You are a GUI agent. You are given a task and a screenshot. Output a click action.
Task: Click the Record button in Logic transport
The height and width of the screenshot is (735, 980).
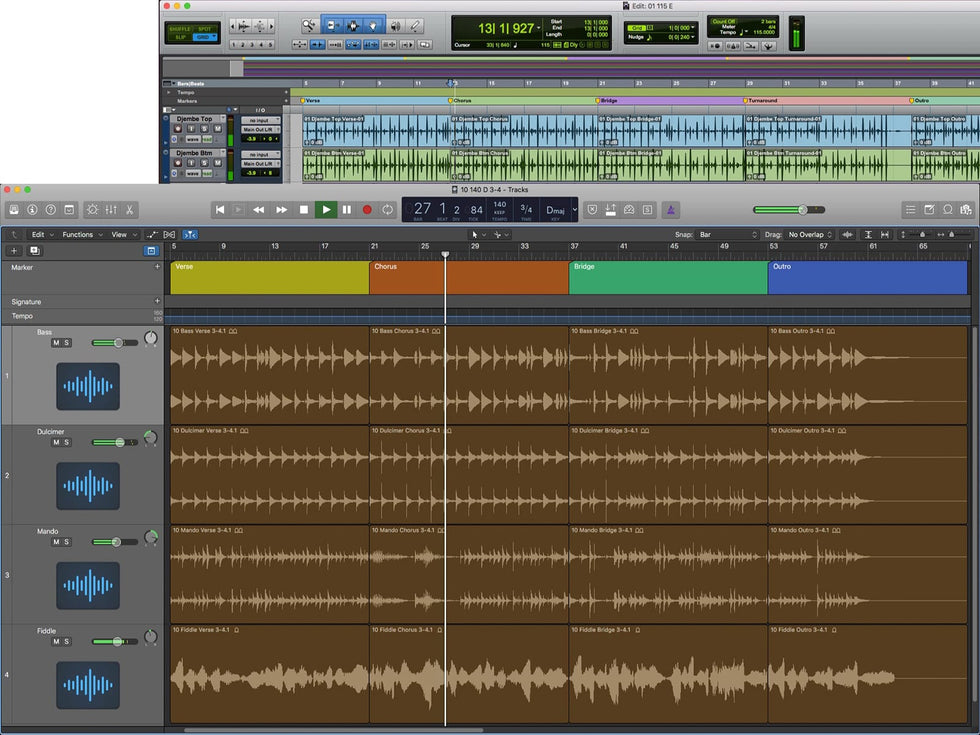(367, 210)
